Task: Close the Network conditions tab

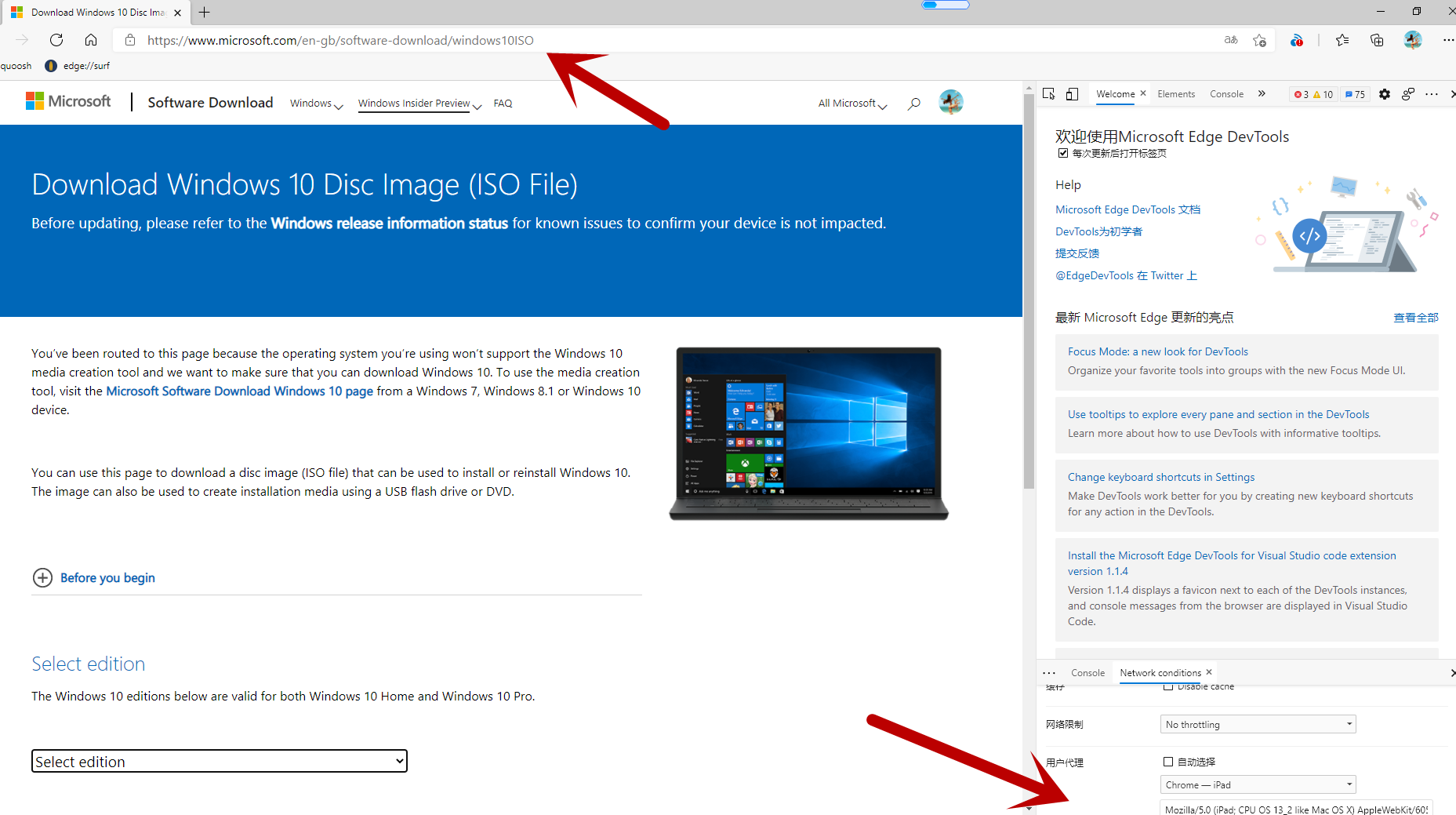Action: pyautogui.click(x=1209, y=672)
